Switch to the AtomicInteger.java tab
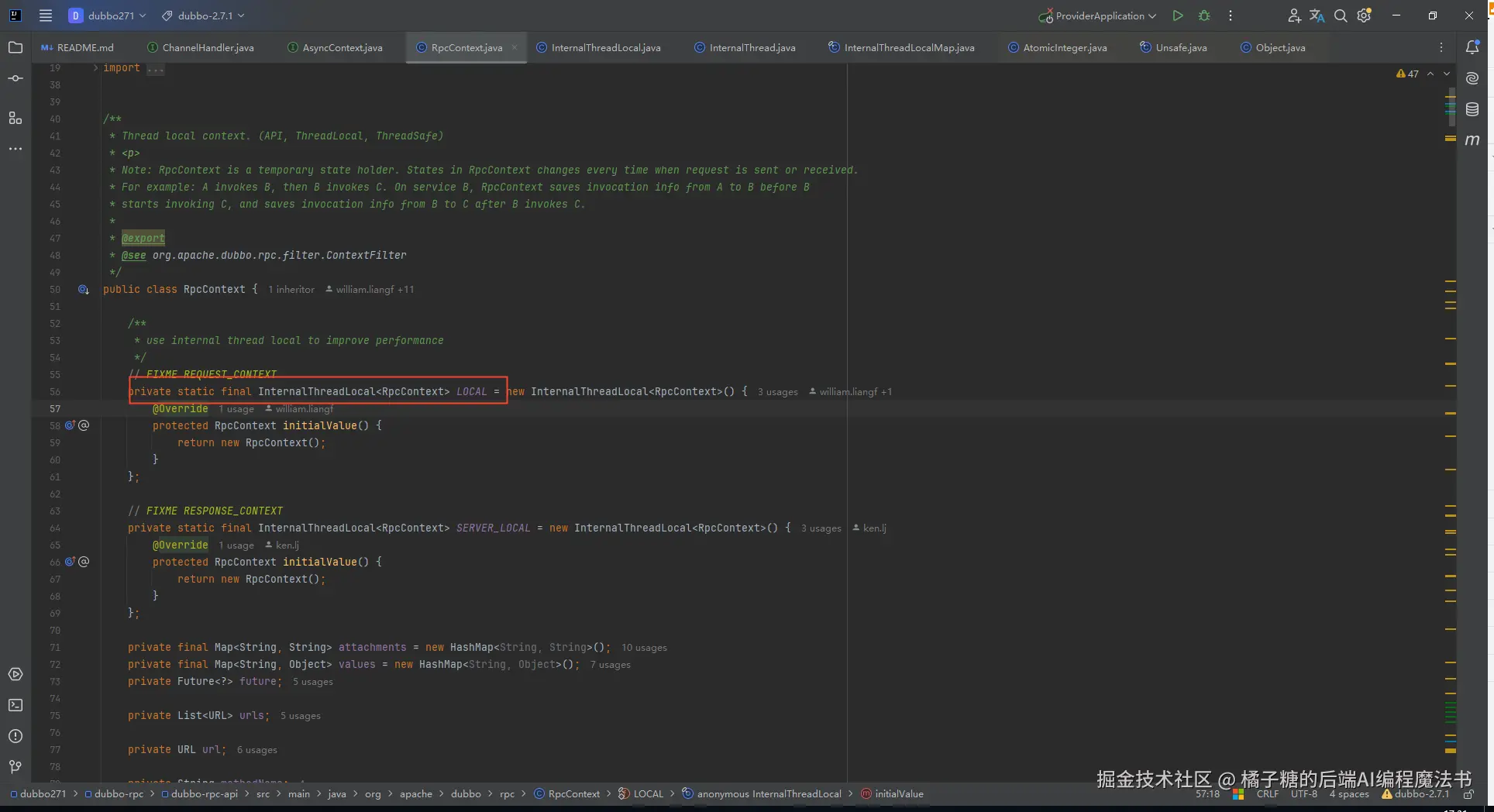1494x812 pixels. tap(1058, 47)
